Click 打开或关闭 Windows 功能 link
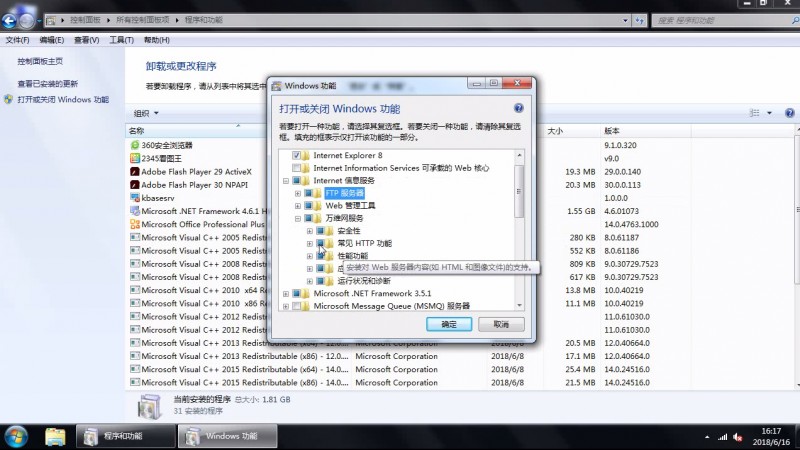 click(x=63, y=99)
